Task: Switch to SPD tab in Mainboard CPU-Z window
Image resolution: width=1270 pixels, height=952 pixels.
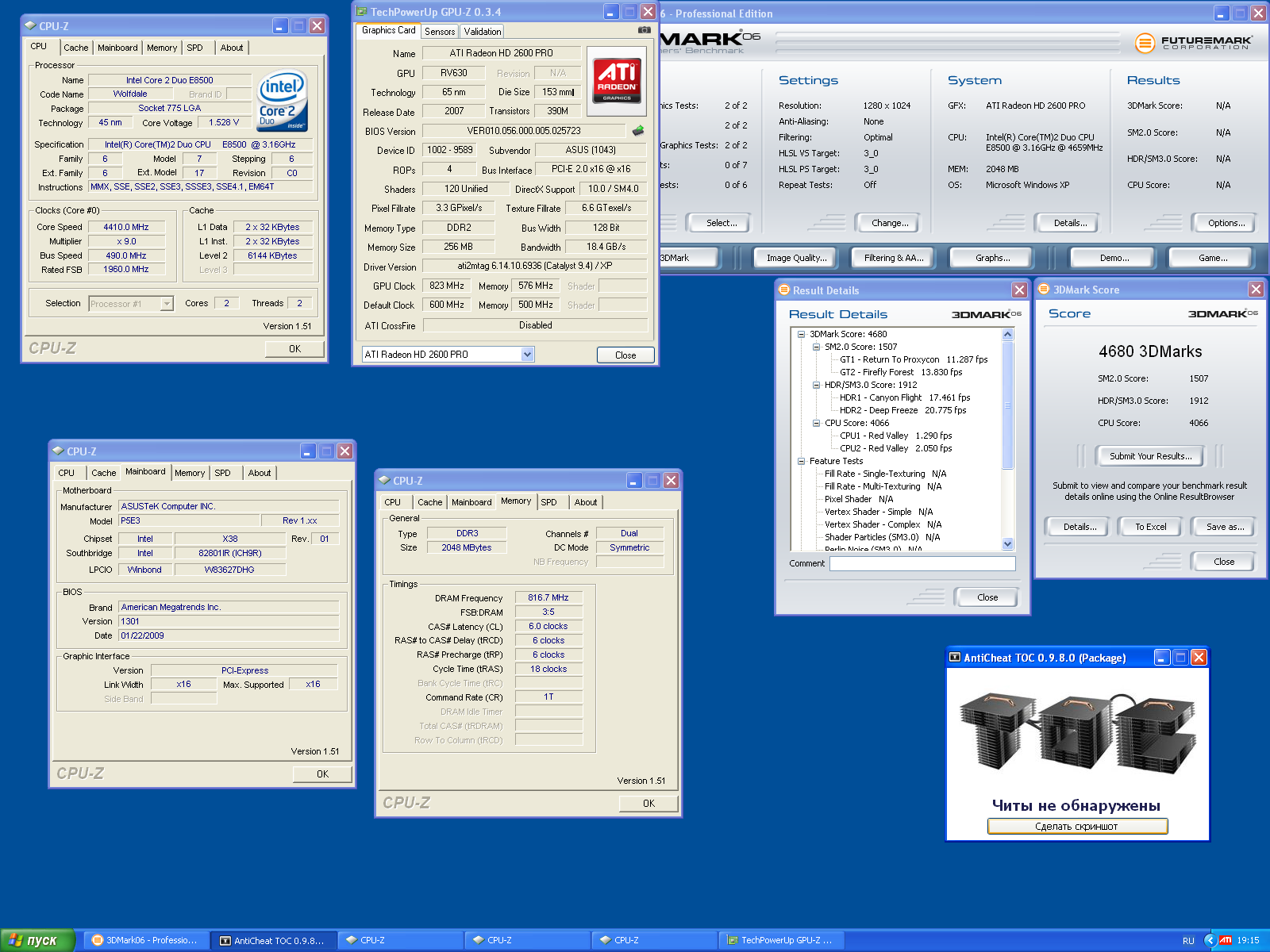Action: [223, 473]
